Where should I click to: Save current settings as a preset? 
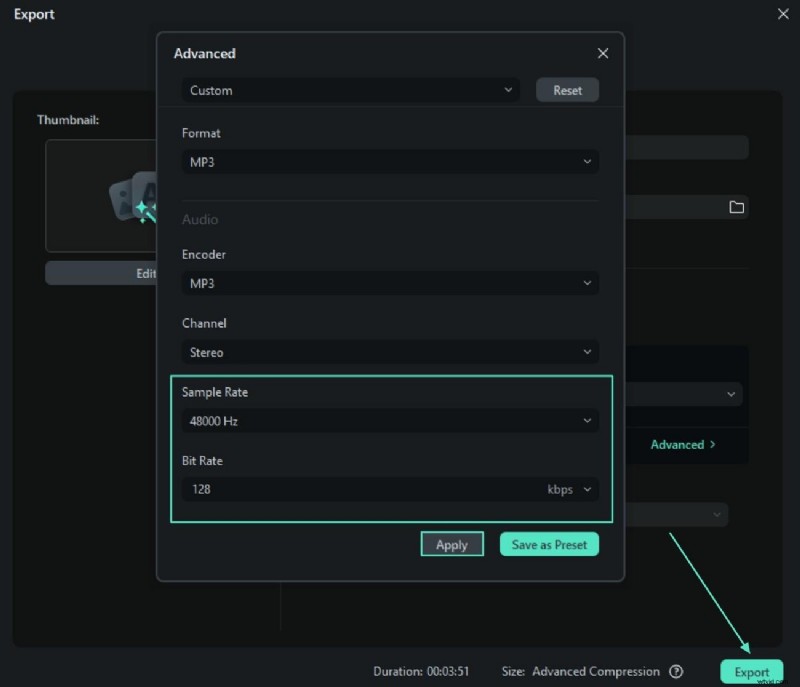[x=549, y=544]
